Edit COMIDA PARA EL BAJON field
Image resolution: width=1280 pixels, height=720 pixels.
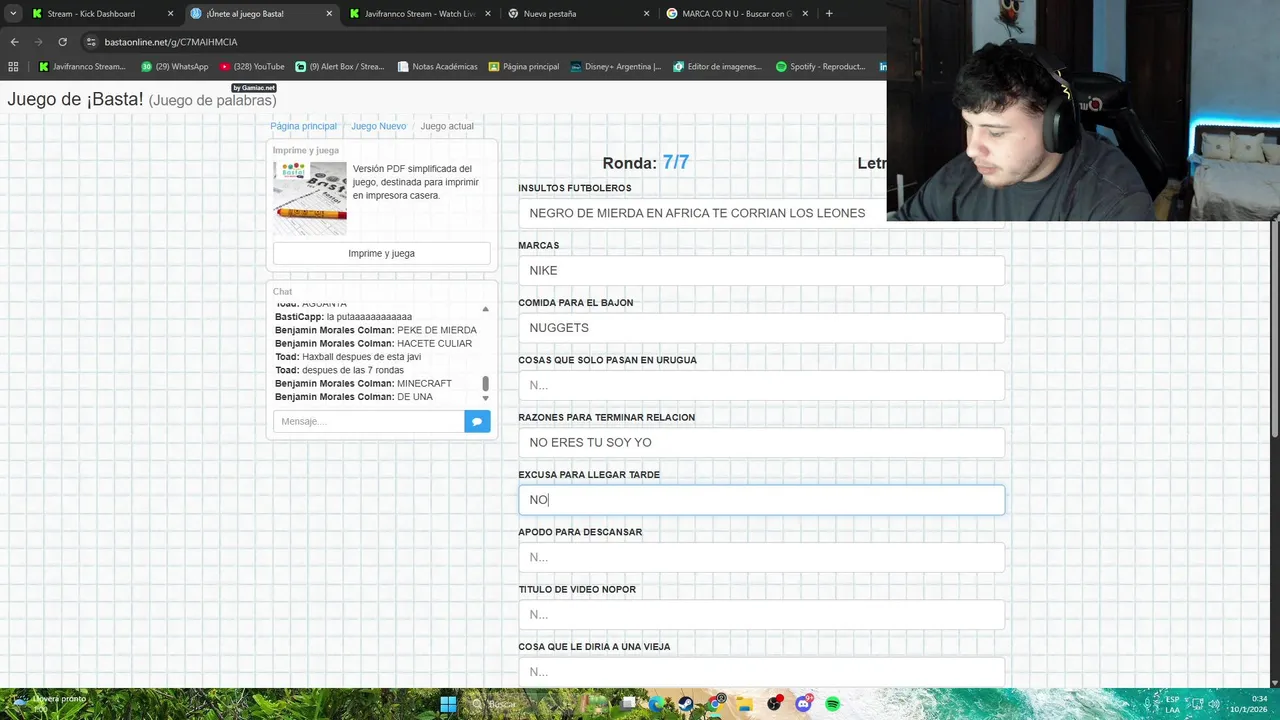click(761, 327)
